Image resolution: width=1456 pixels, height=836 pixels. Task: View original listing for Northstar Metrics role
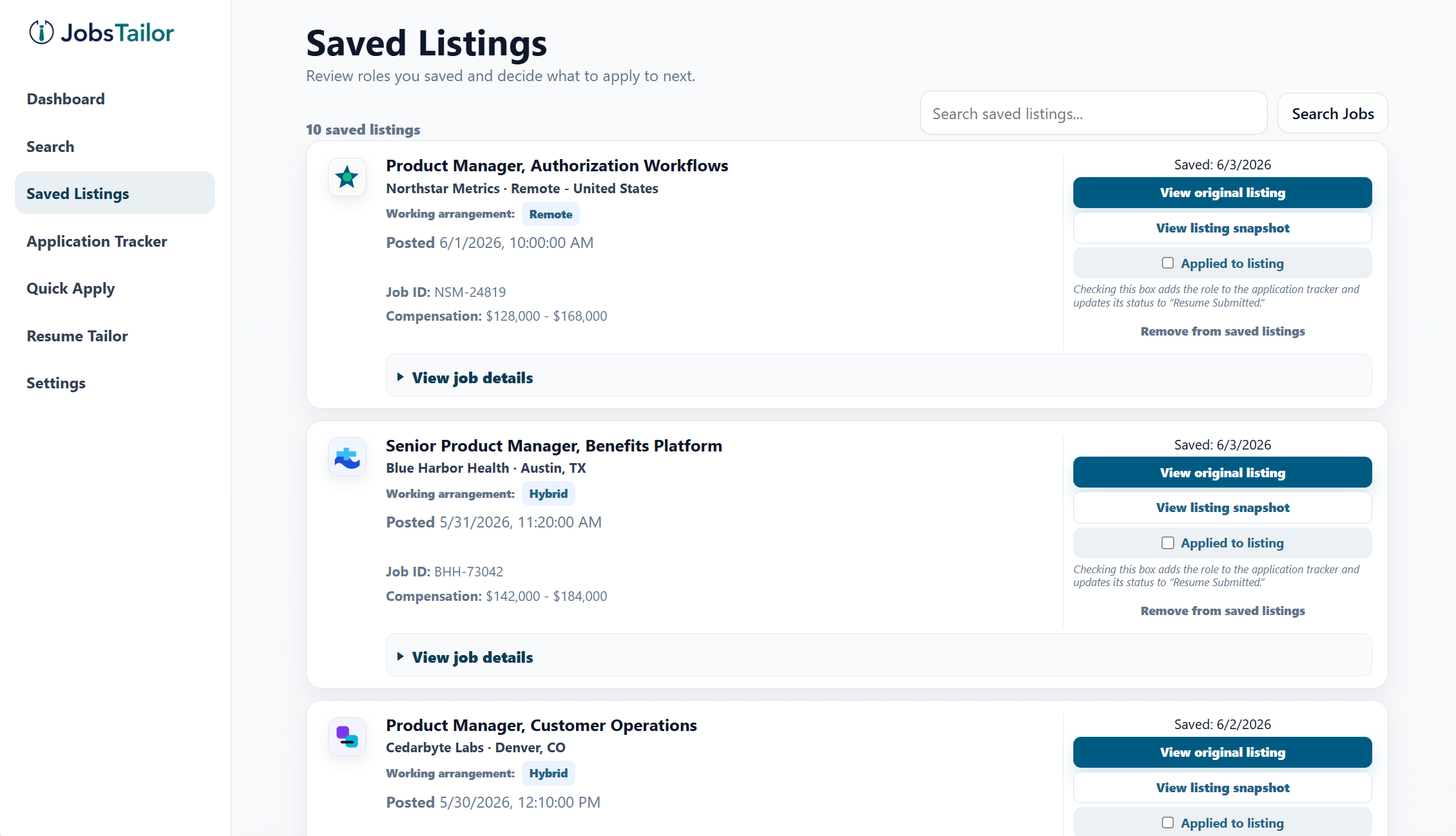tap(1222, 193)
